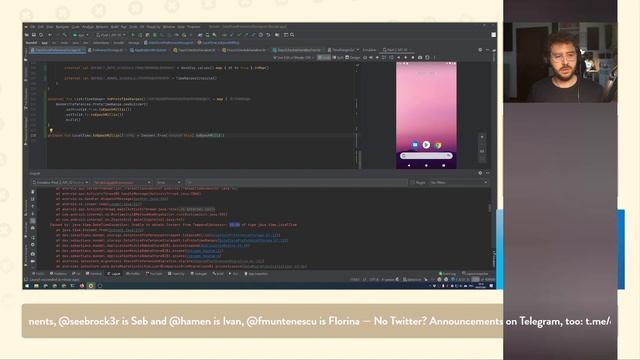Click emulator Overview square toolbar icon
Screen dimensions: 640x360
tap(413, 58)
